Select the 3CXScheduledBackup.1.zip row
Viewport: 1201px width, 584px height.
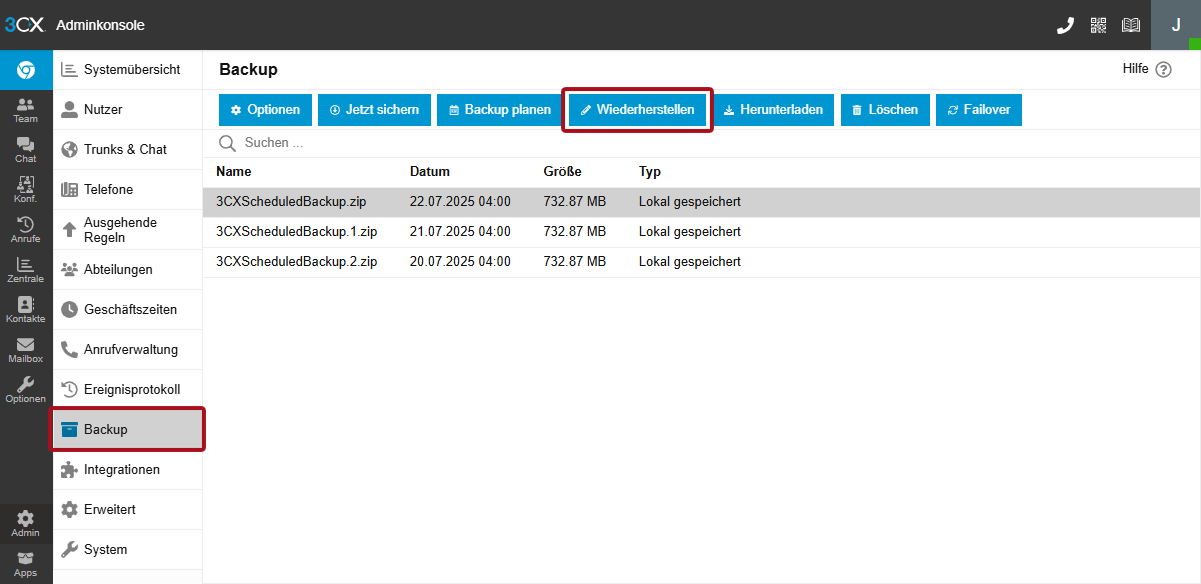click(297, 232)
